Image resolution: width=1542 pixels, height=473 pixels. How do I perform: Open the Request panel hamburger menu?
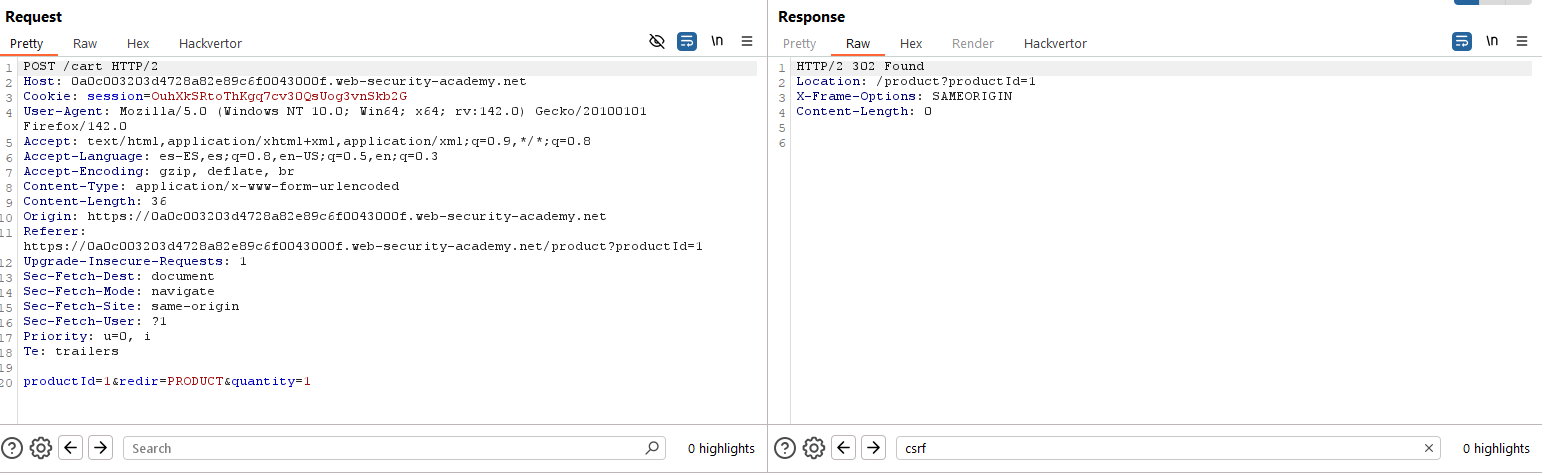pyautogui.click(x=747, y=42)
